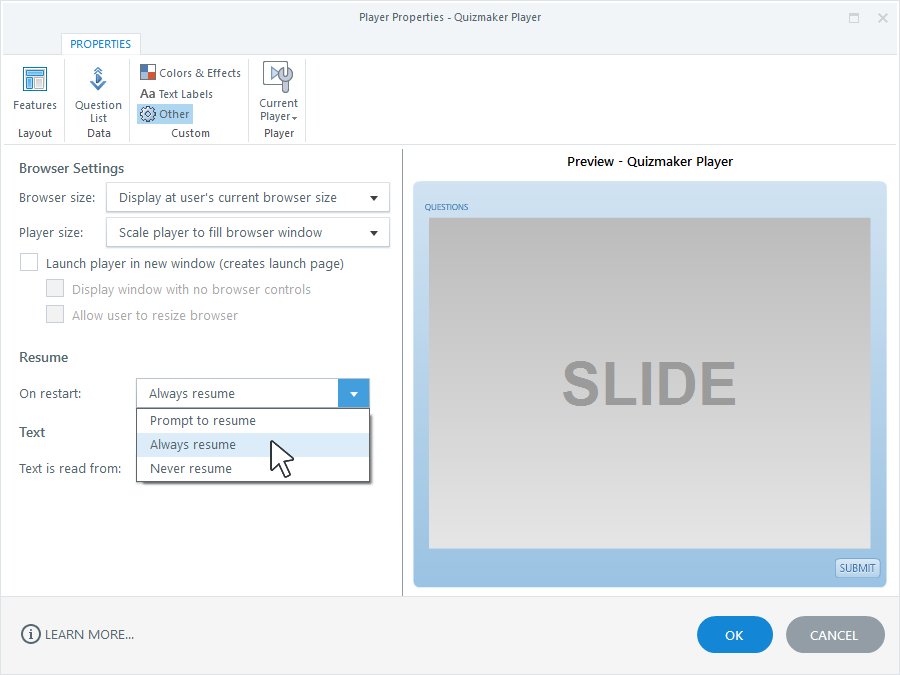Viewport: 900px width, 675px height.
Task: Open the Features layout icon
Action: (x=35, y=88)
